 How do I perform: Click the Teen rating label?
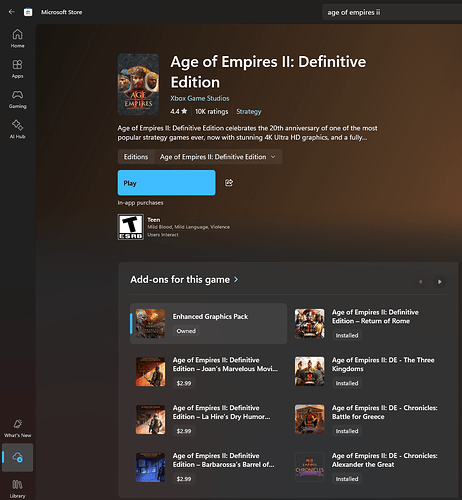coord(154,220)
